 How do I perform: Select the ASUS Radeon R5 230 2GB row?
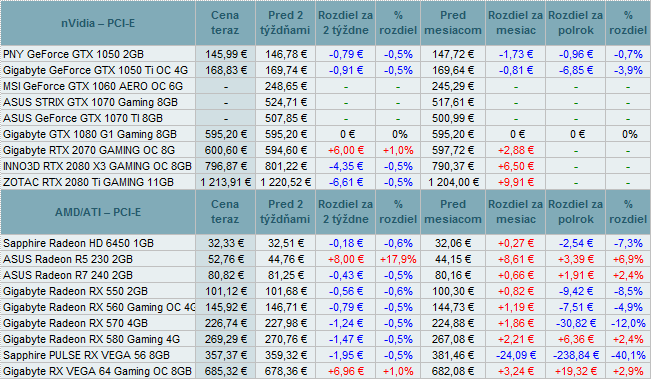tap(325, 259)
